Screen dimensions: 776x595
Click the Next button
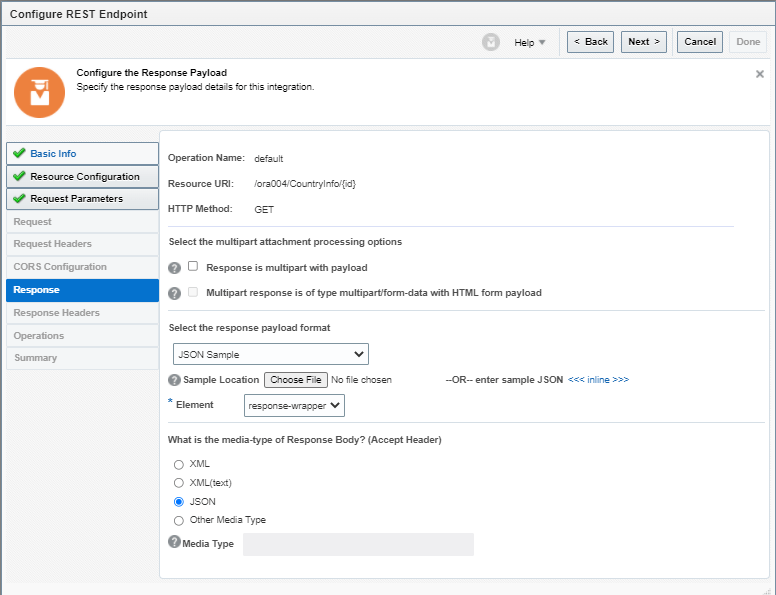pyautogui.click(x=645, y=42)
